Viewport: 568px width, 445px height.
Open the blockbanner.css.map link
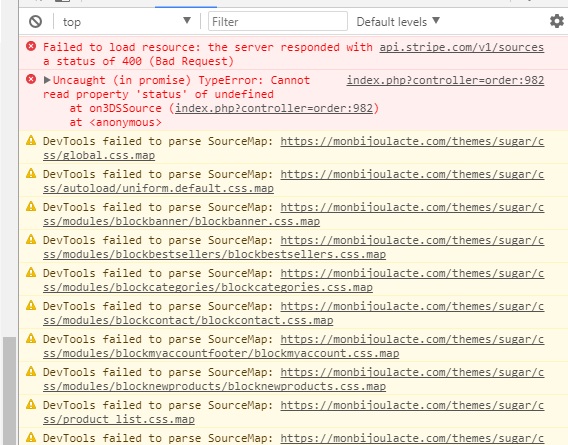point(293,214)
